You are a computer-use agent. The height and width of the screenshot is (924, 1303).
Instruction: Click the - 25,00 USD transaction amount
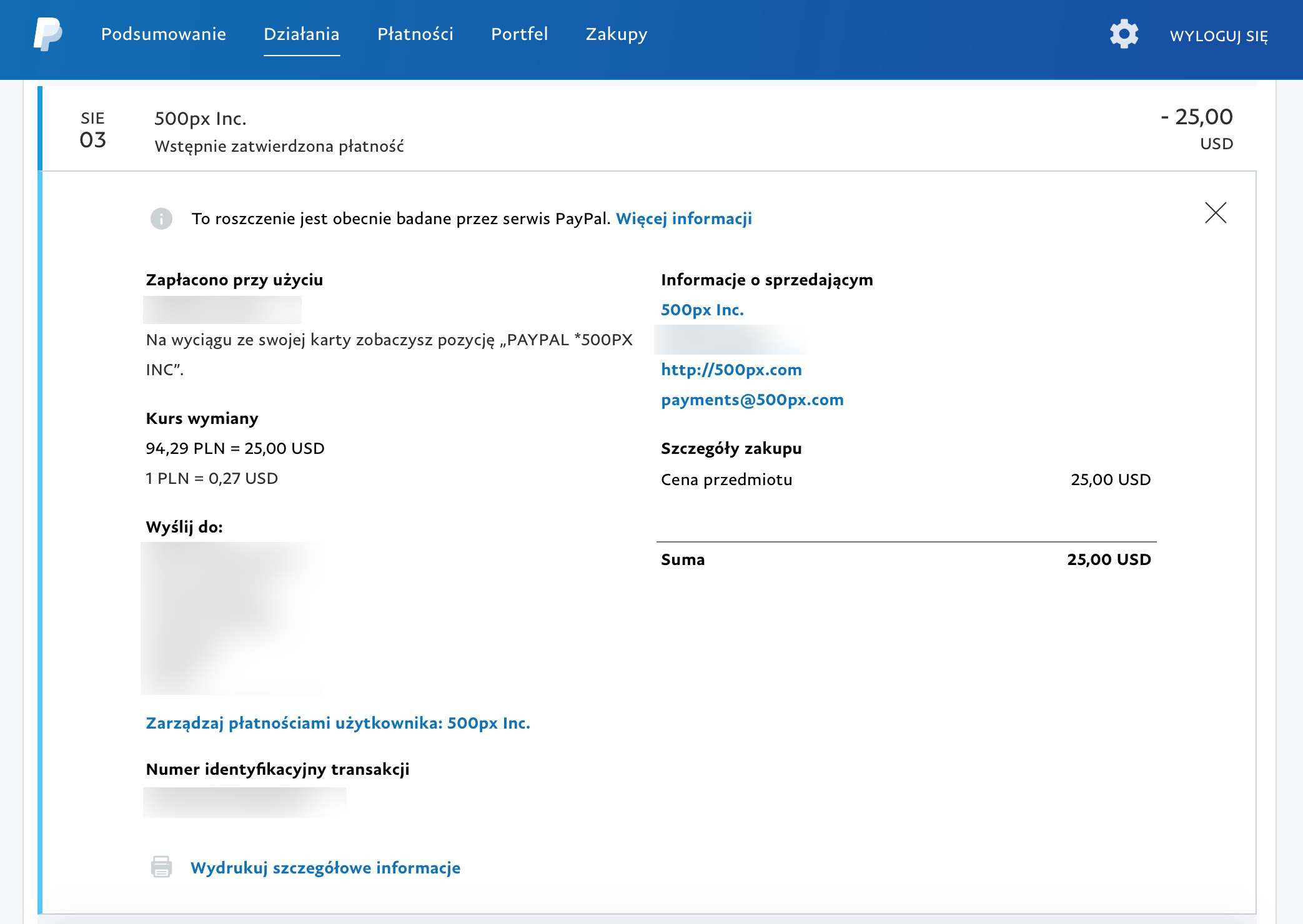[x=1196, y=129]
